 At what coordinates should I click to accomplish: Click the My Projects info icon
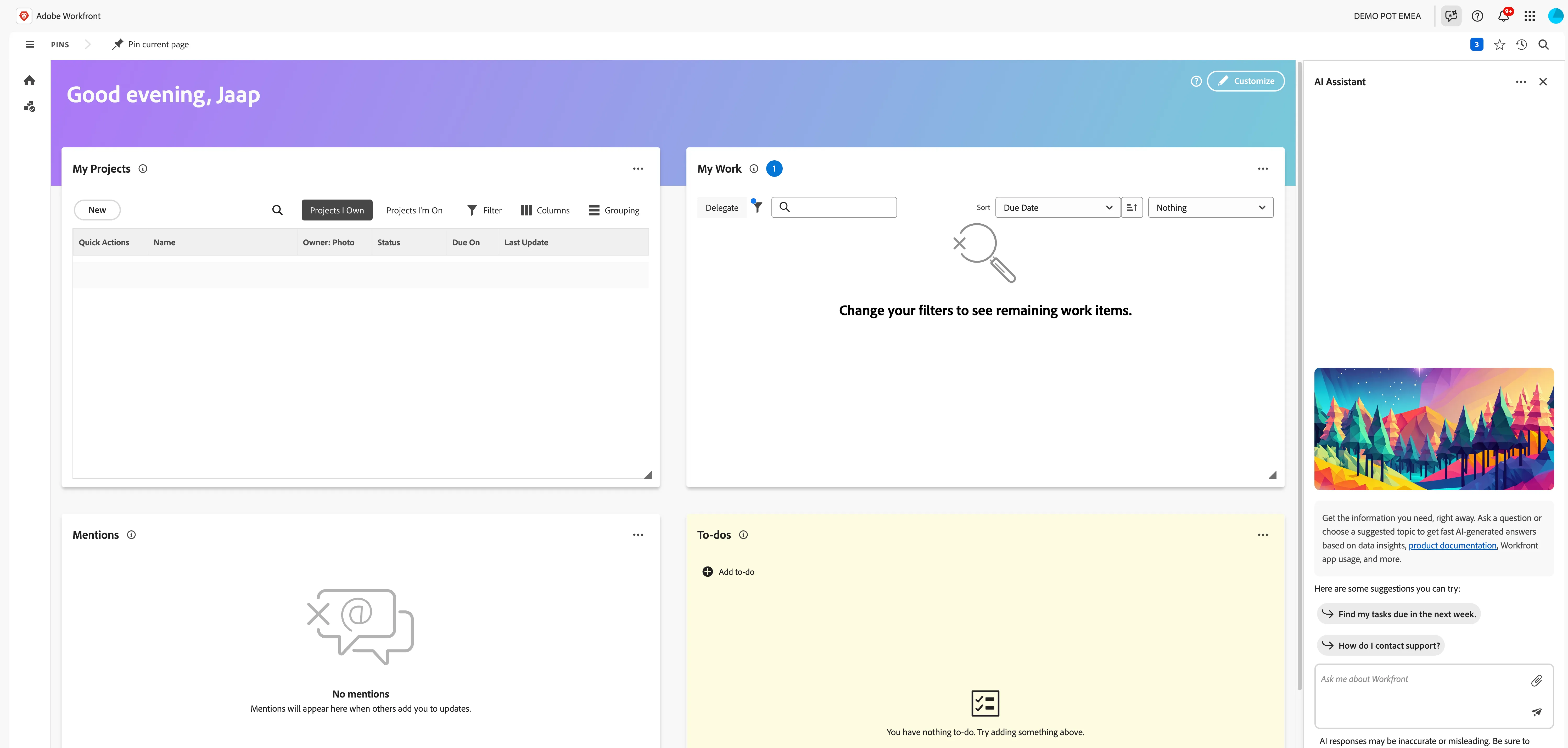[143, 169]
